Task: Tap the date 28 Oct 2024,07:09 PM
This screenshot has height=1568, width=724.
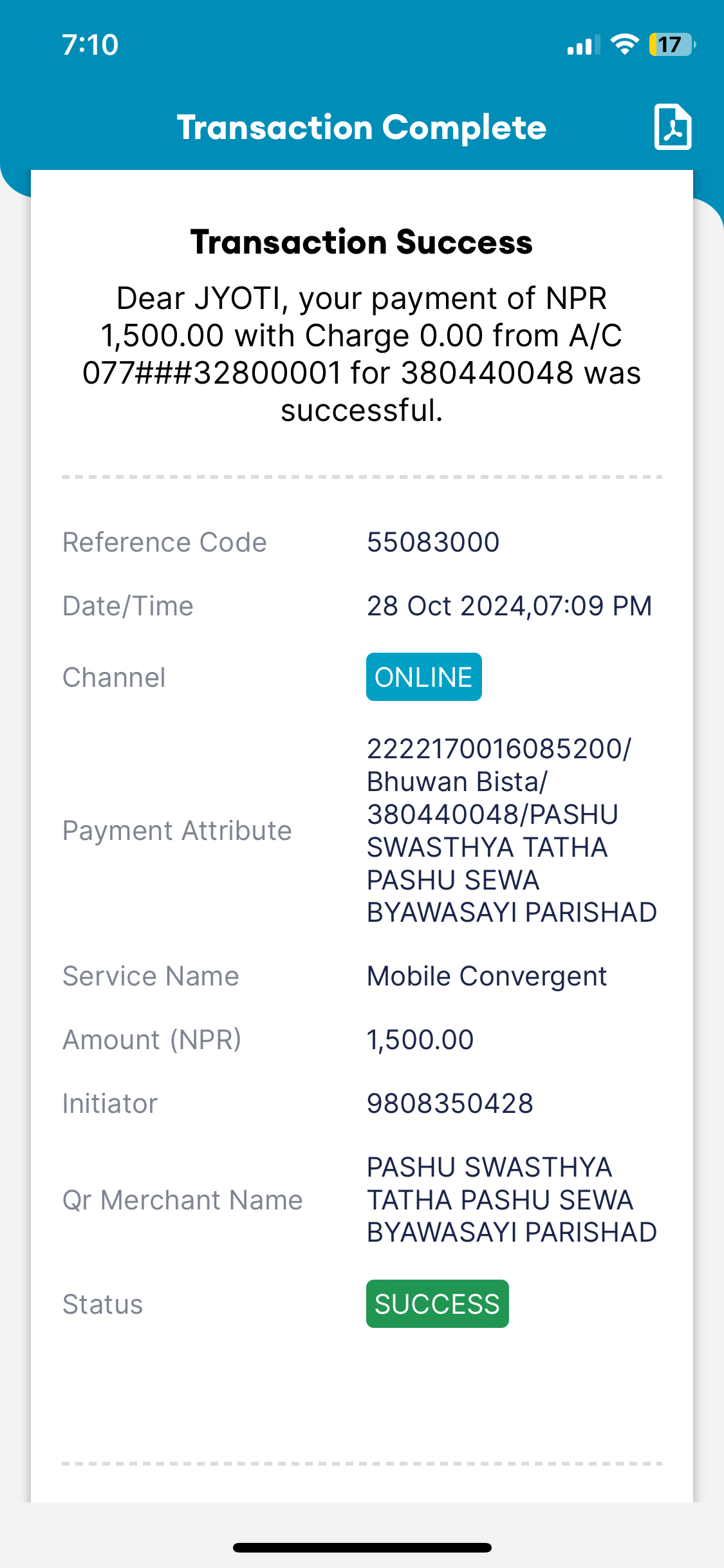Action: [510, 606]
